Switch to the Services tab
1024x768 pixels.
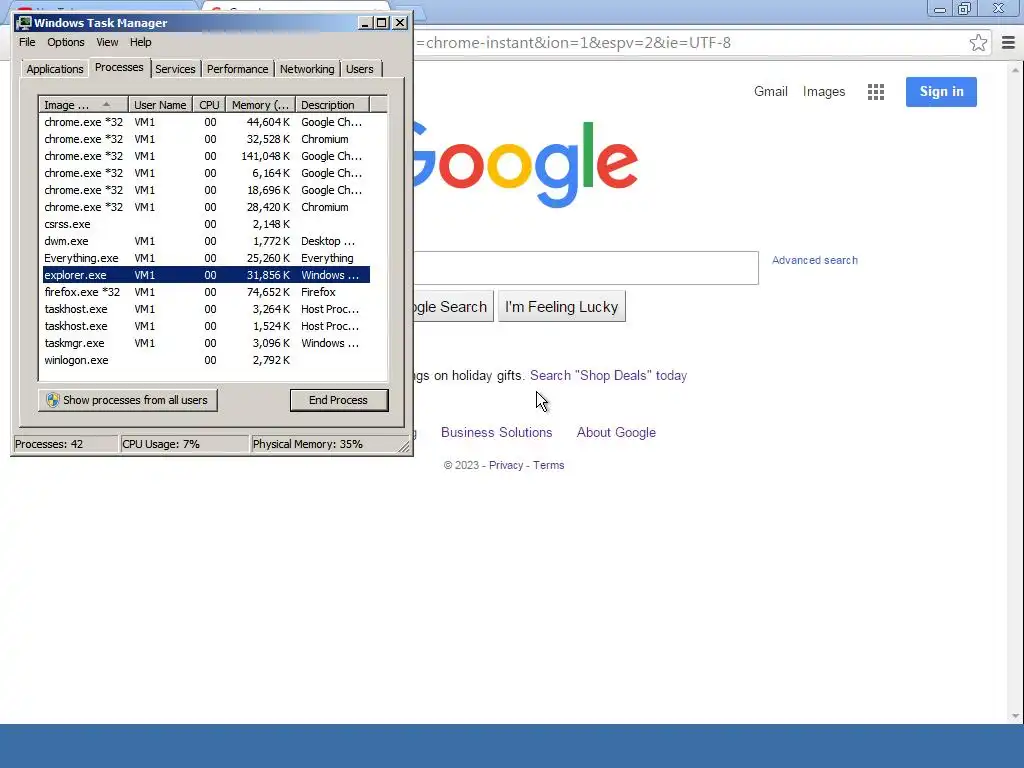coord(175,69)
